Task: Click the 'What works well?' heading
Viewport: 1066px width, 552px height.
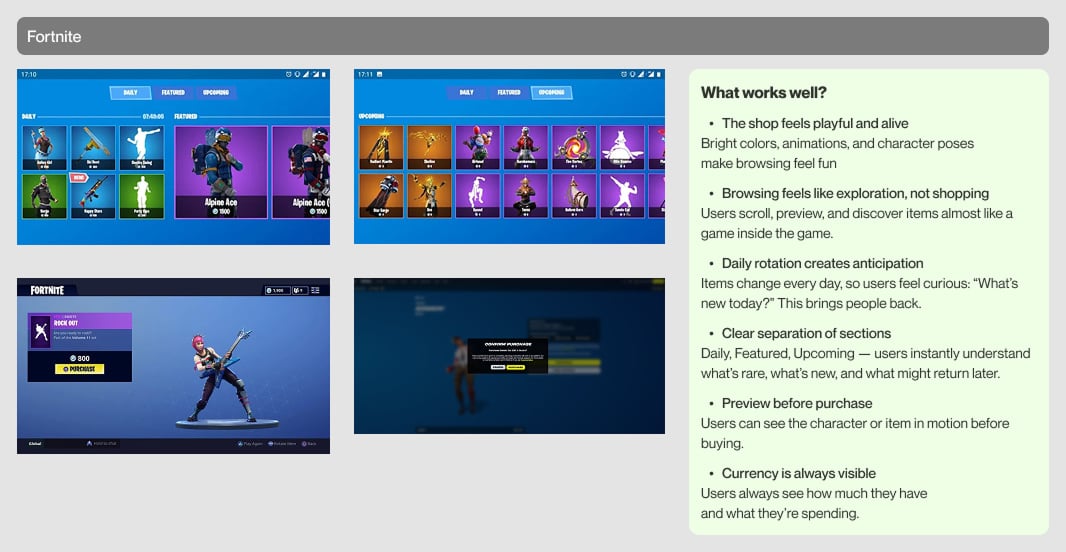Action: point(764,92)
